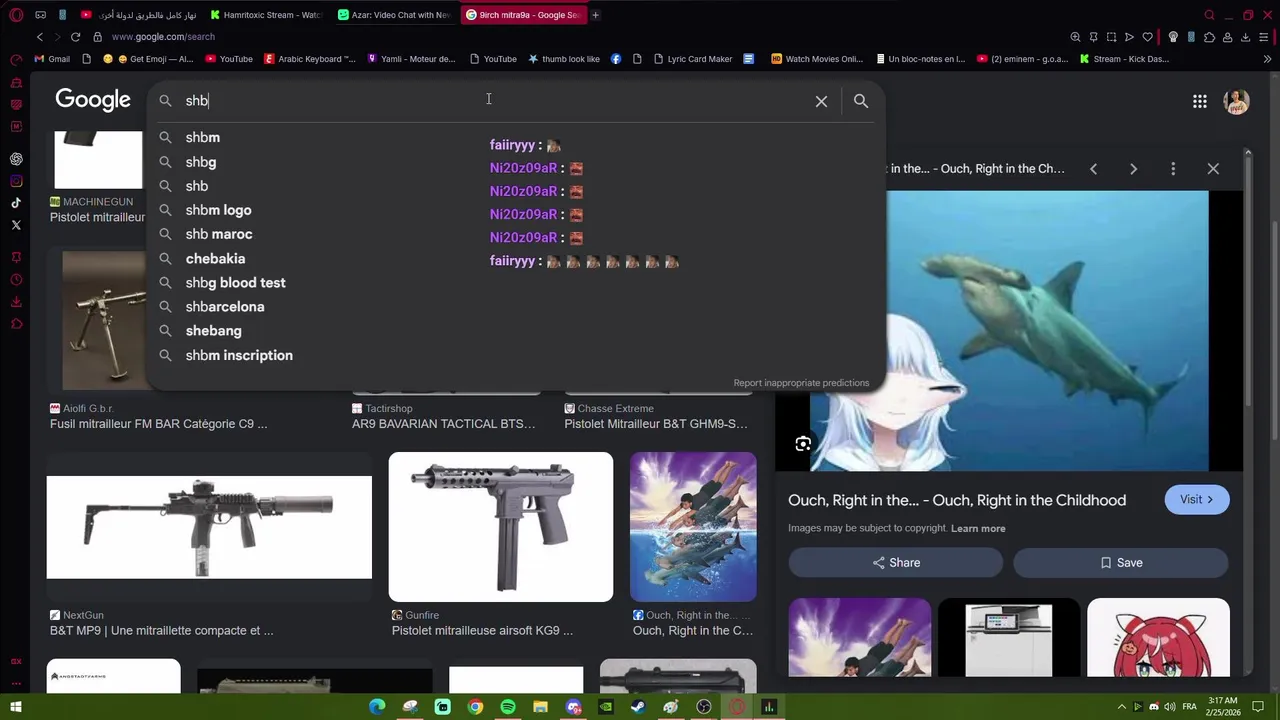
Task: Open the printer related image thumbnail
Action: tap(1009, 638)
